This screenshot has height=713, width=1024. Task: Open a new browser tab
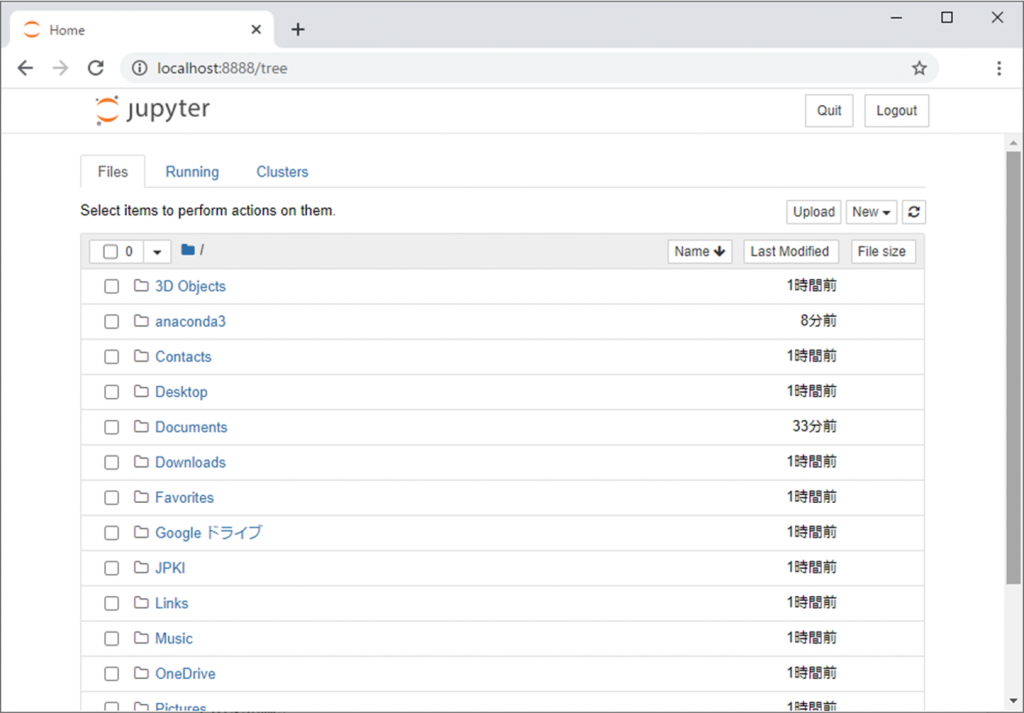click(x=297, y=30)
